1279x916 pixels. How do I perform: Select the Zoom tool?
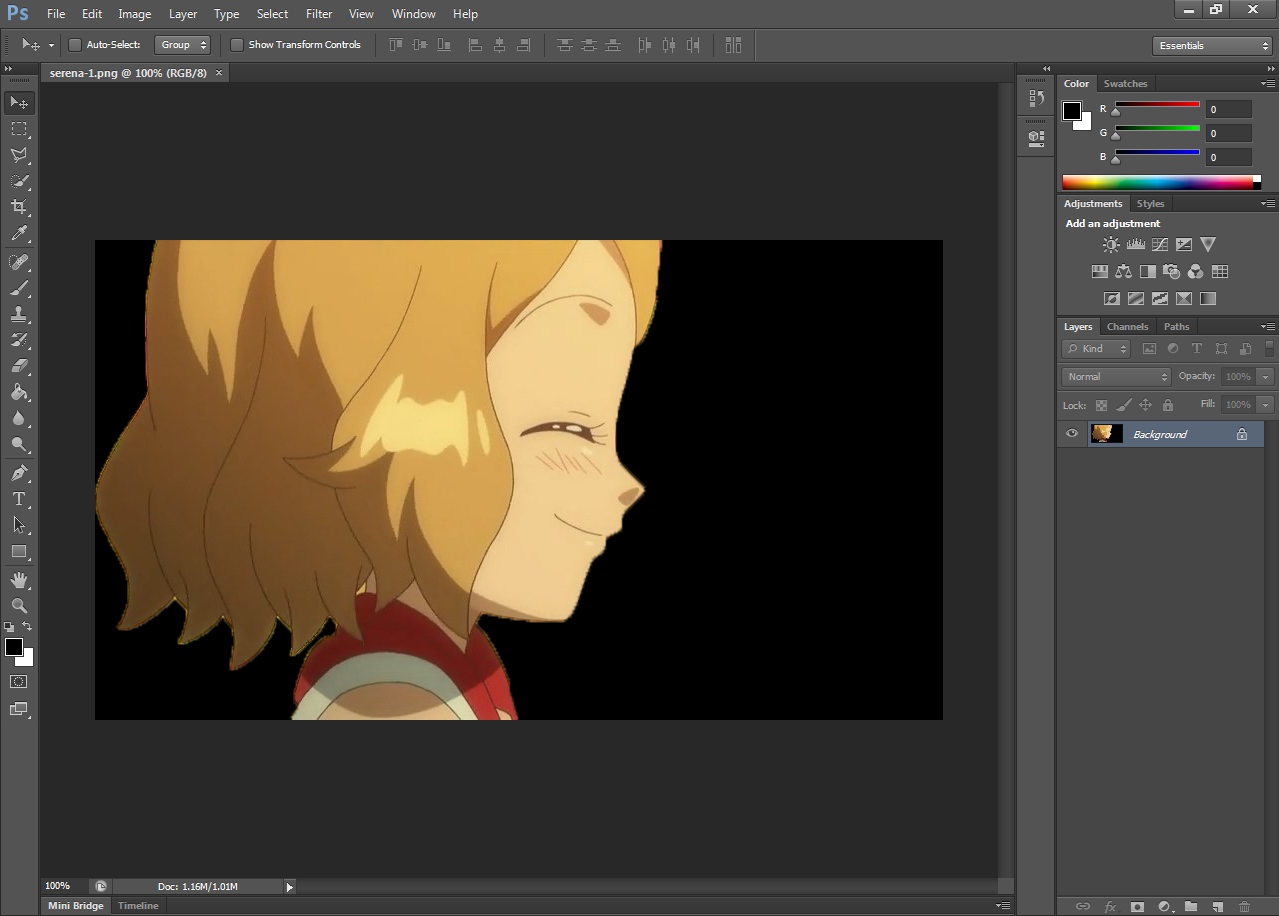point(19,606)
